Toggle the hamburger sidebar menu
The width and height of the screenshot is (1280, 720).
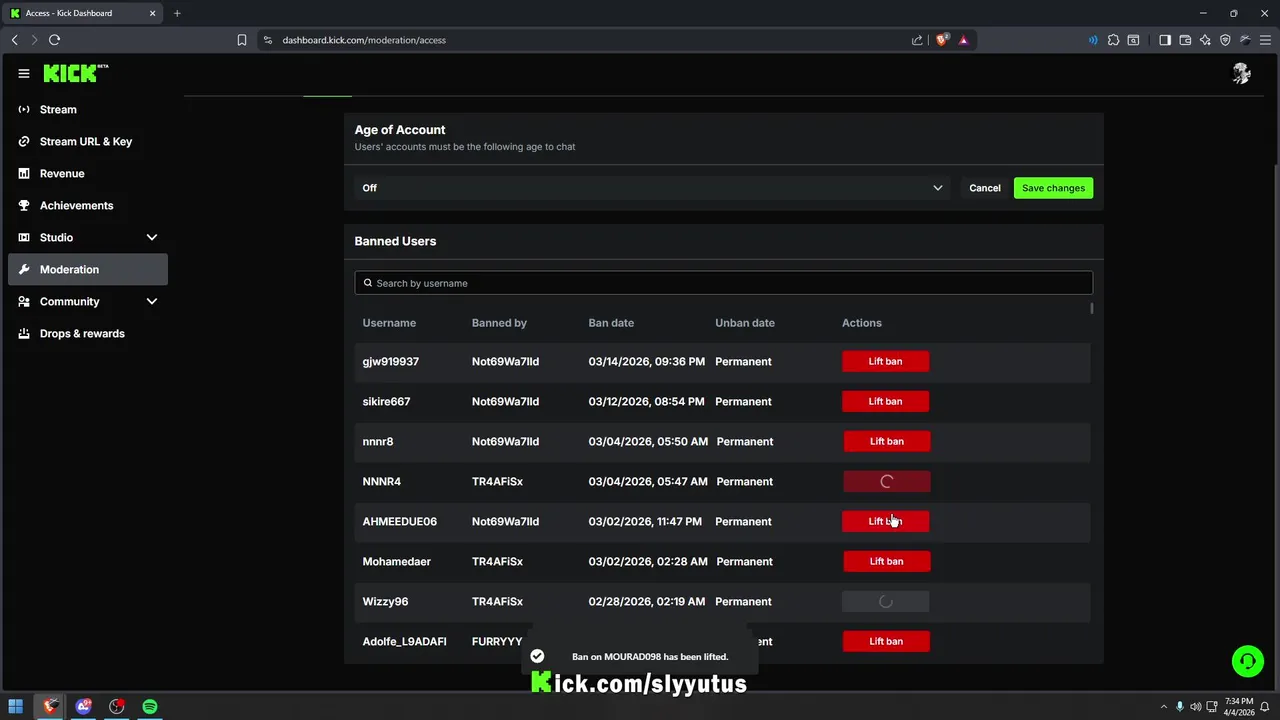(24, 73)
